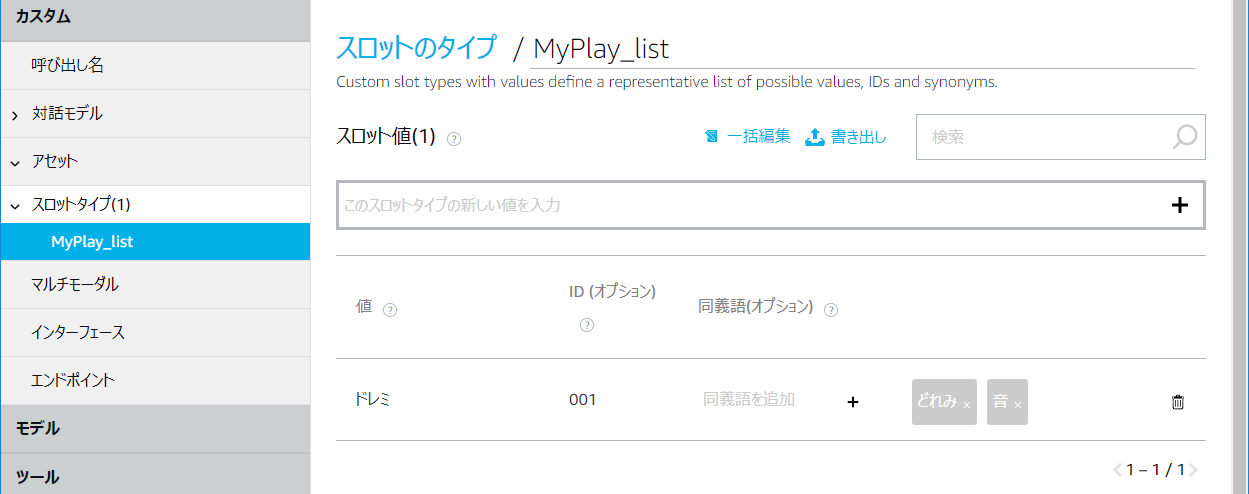Click help icon under ID (オプション)

click(587, 325)
